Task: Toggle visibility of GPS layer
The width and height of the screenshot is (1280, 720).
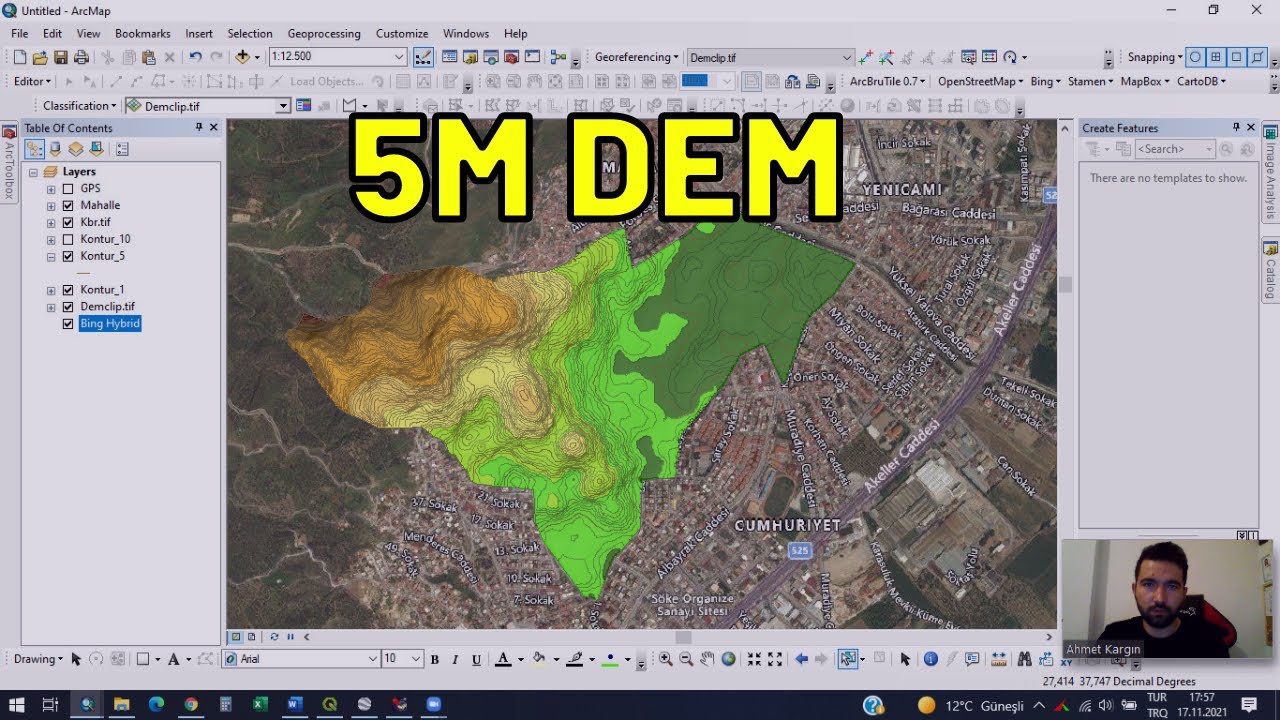Action: click(x=68, y=188)
